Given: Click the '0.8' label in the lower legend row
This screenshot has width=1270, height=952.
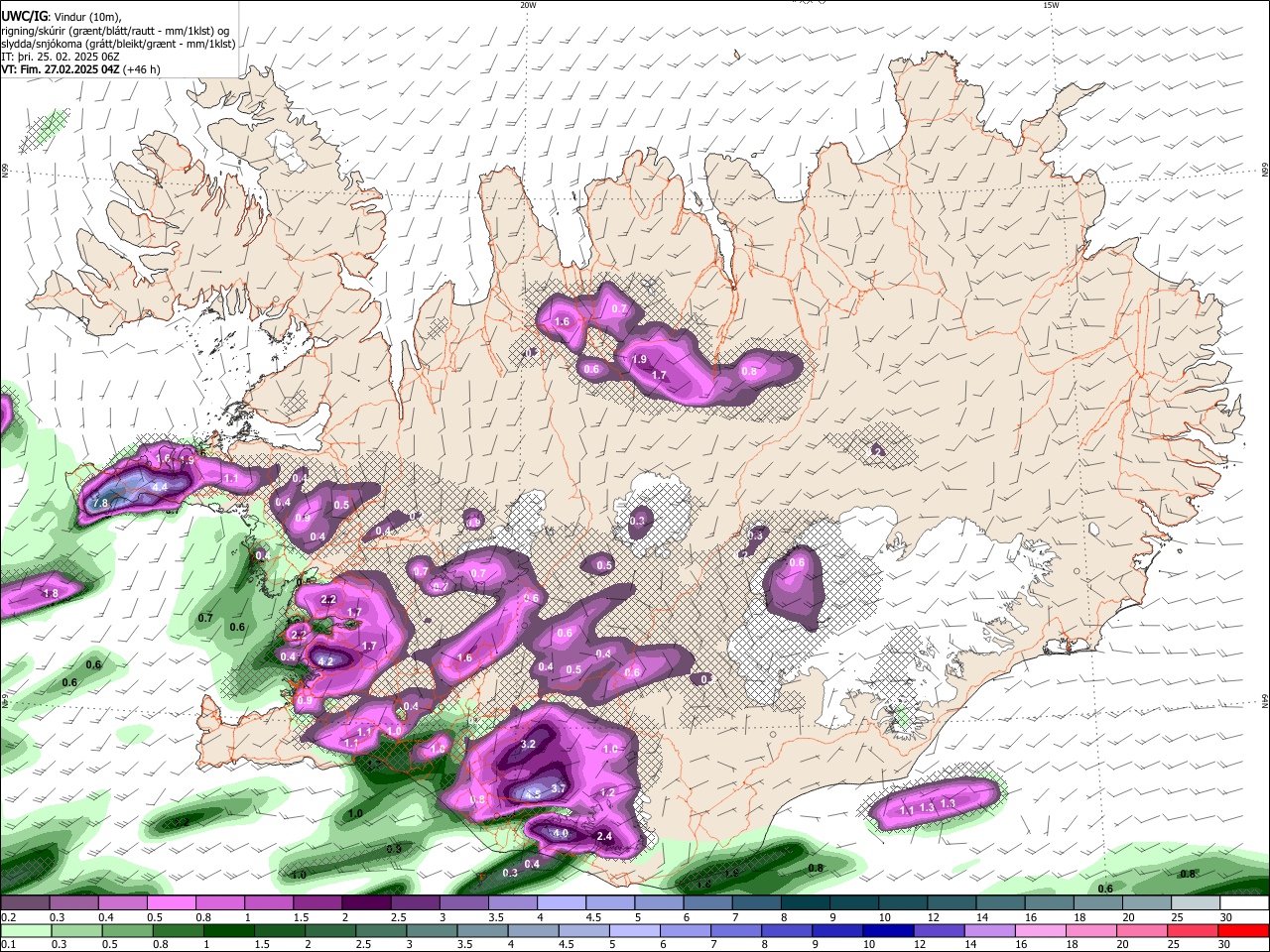Looking at the screenshot, I should point(160,944).
